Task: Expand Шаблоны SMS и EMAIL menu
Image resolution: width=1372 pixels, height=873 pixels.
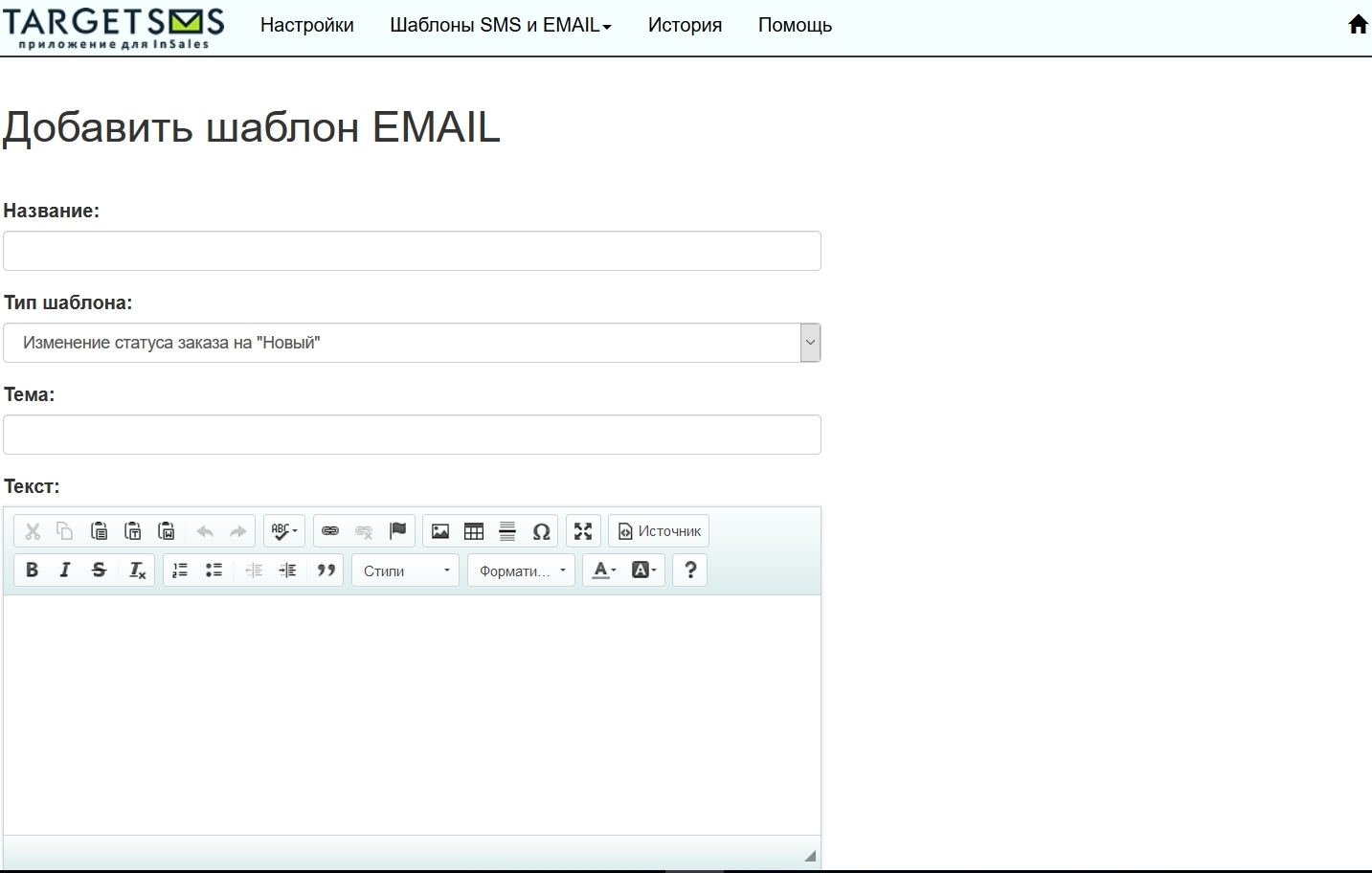Action: point(501,26)
